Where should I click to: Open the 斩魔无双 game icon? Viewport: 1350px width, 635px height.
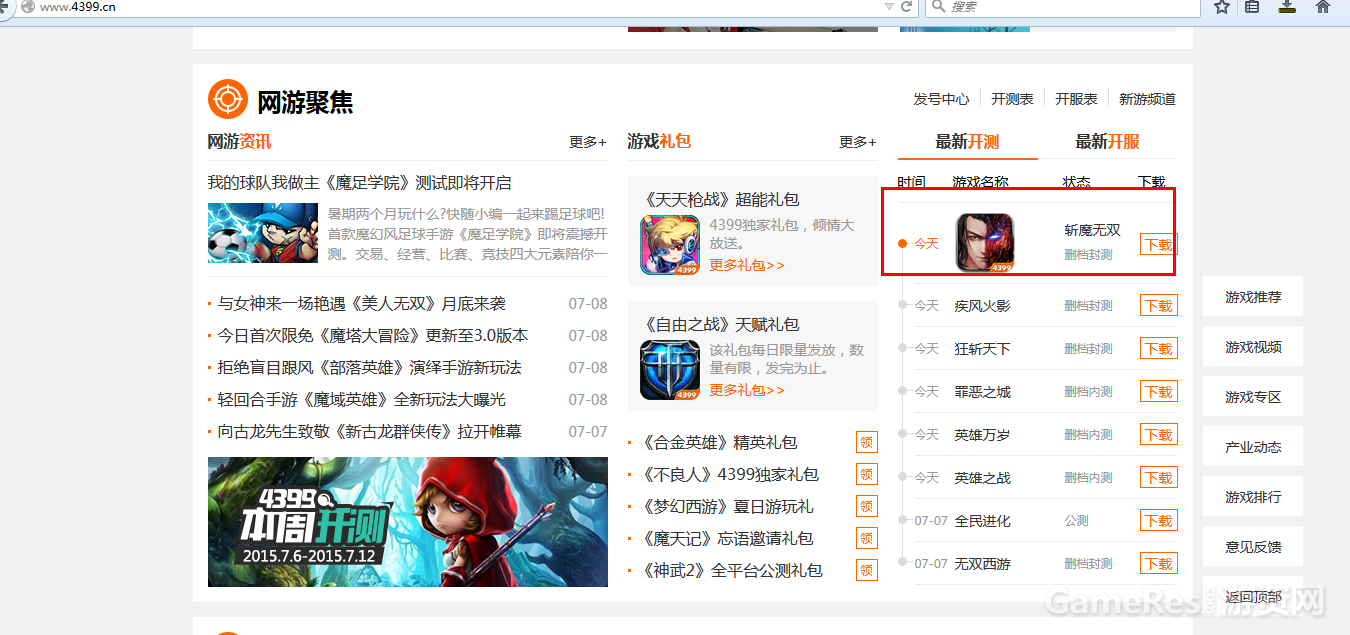coord(984,243)
